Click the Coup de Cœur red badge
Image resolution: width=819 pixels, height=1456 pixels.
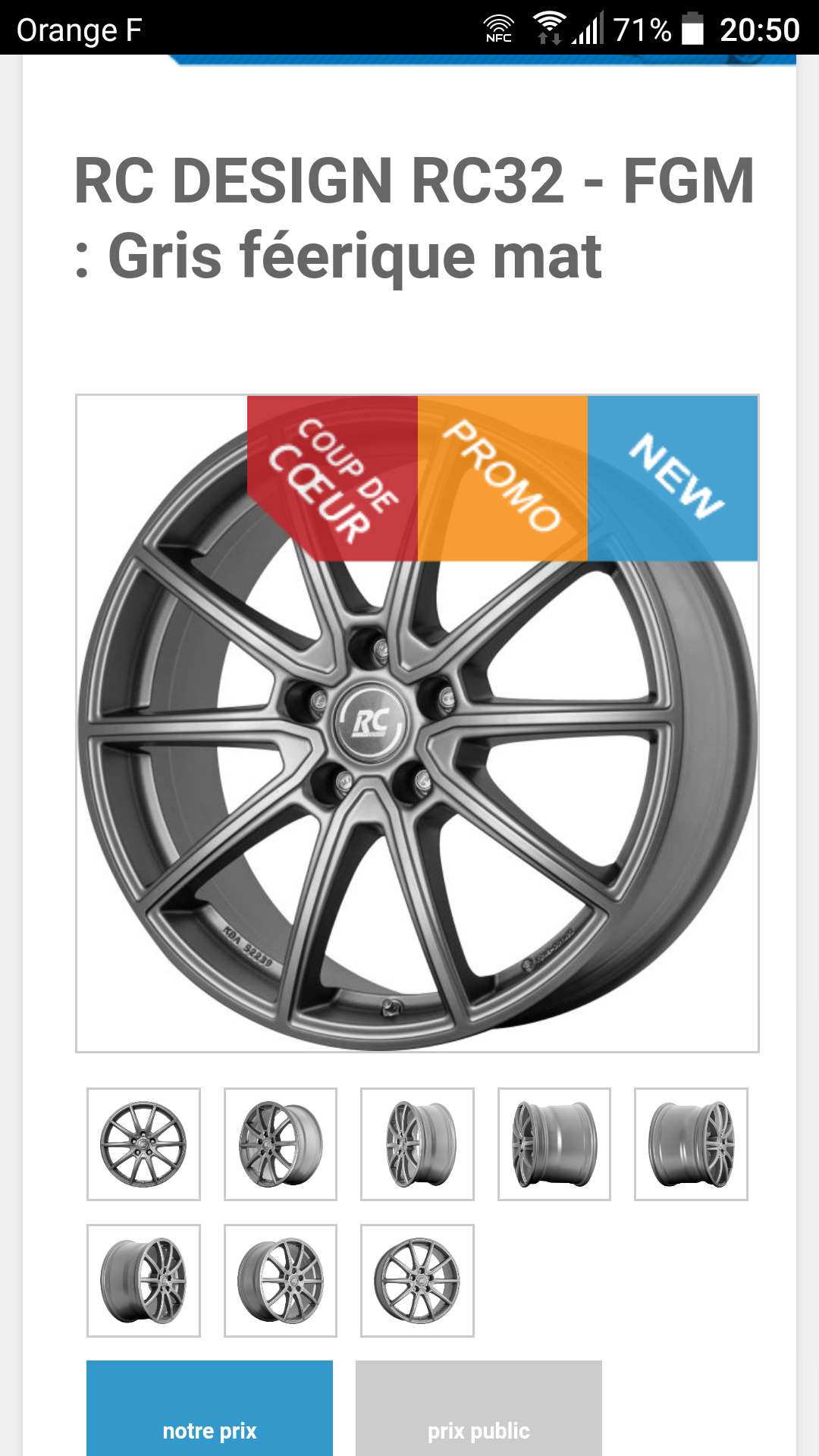pyautogui.click(x=332, y=479)
